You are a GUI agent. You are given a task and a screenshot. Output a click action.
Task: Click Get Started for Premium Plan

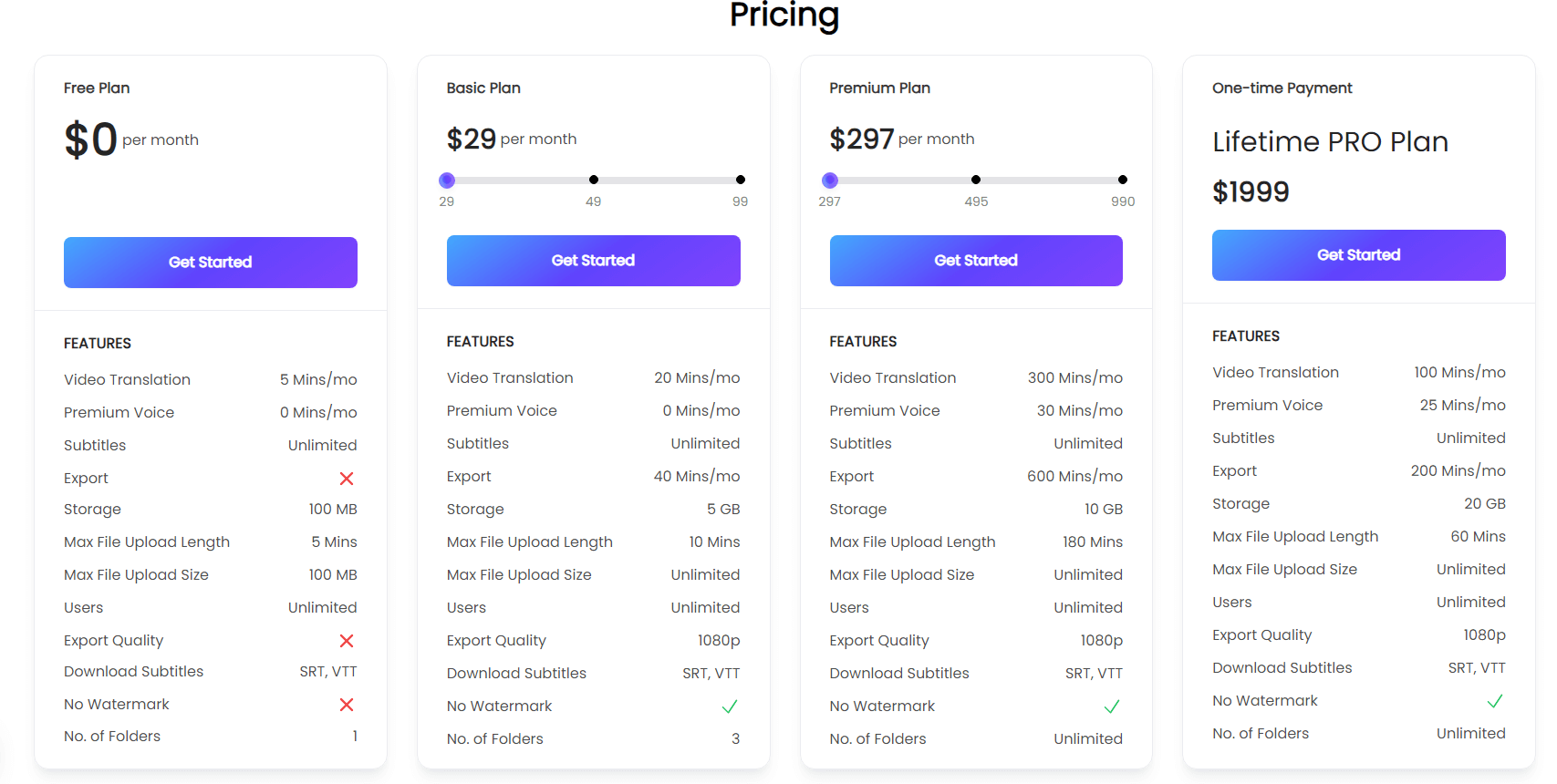[x=976, y=261]
